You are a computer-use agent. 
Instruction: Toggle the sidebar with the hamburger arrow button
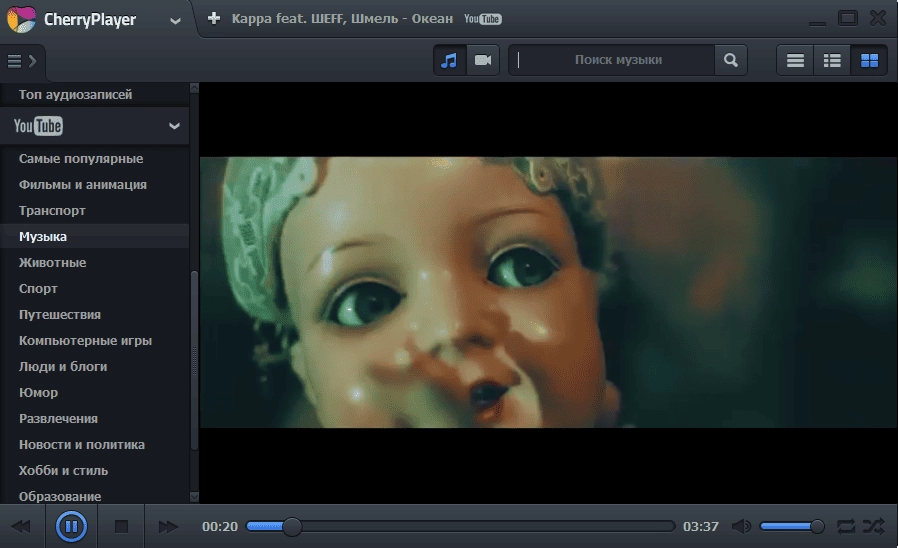(x=22, y=61)
